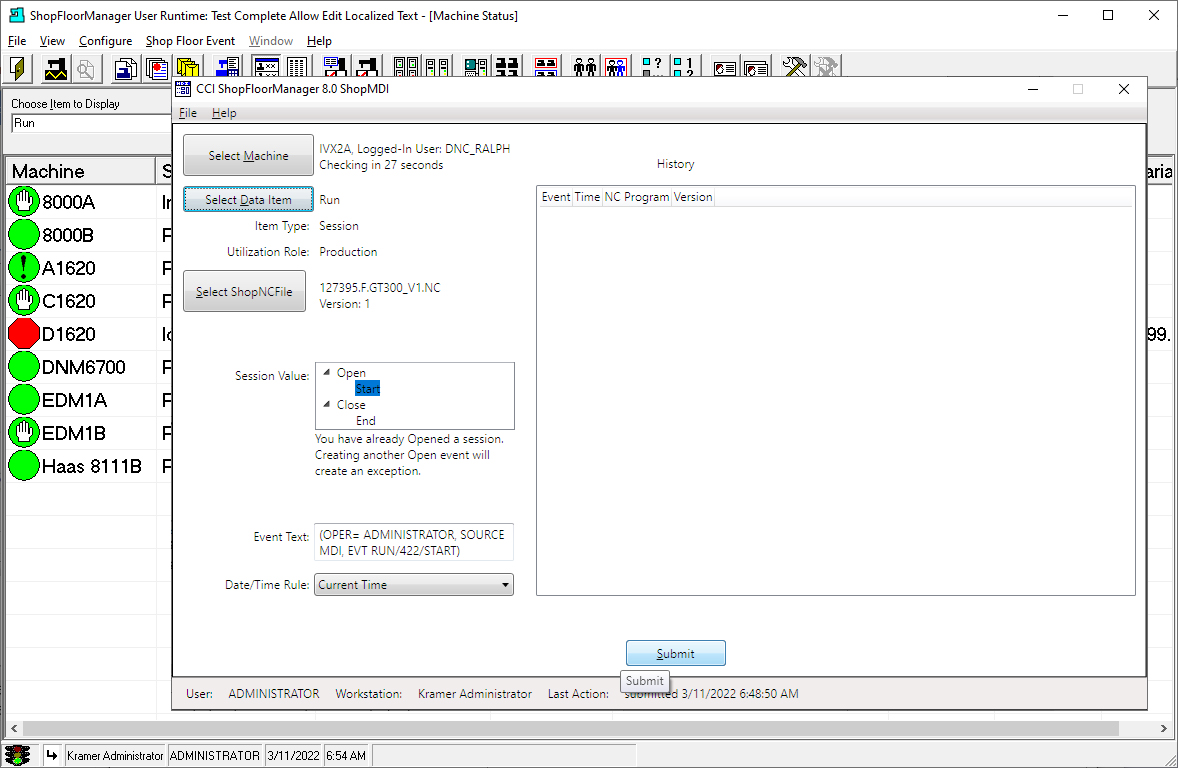This screenshot has width=1178, height=768.
Task: Click the machine with yellow graph icon
Action: [56, 68]
